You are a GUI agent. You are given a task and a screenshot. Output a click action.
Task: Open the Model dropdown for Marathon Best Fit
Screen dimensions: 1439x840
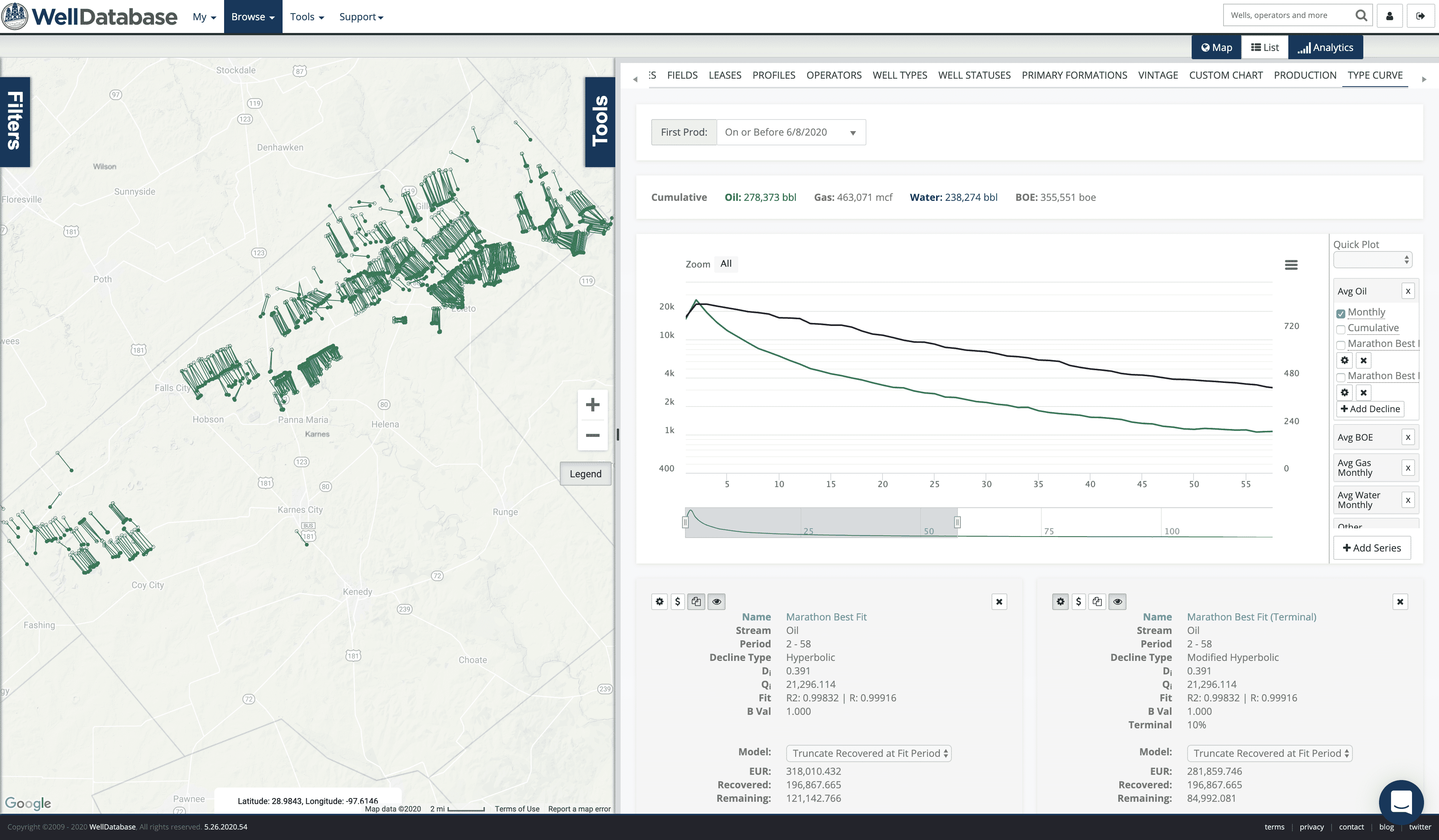click(869, 753)
